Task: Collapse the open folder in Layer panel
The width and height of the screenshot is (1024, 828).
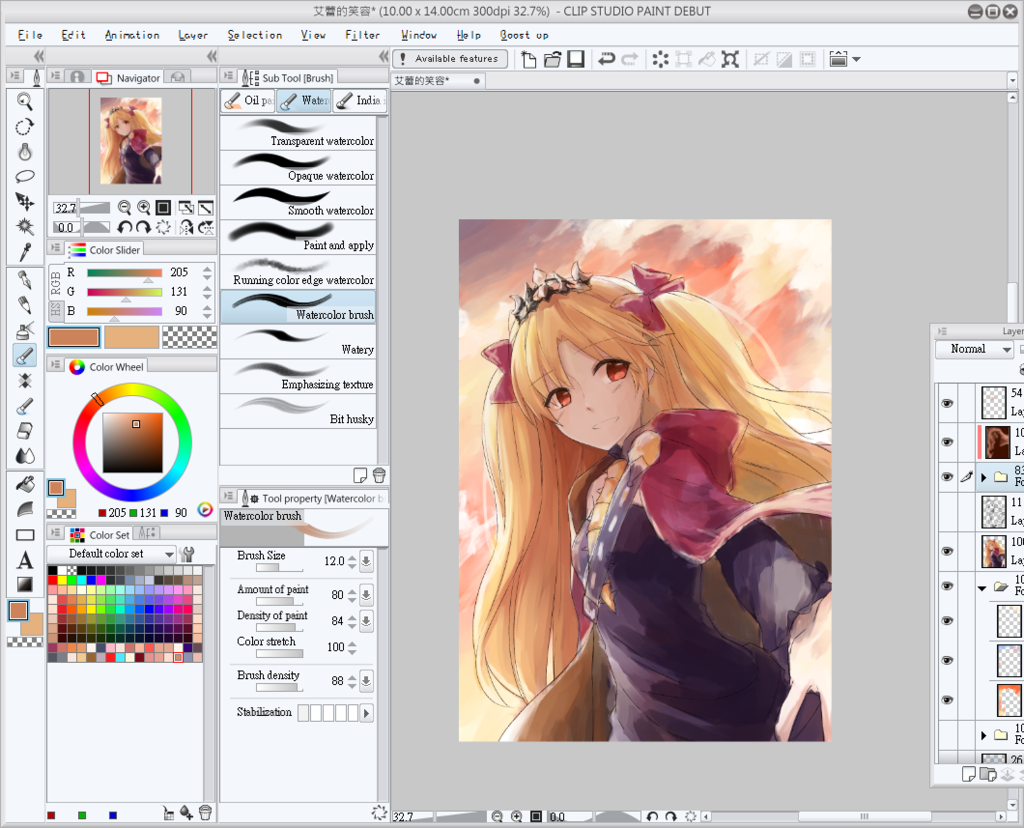Action: click(982, 588)
